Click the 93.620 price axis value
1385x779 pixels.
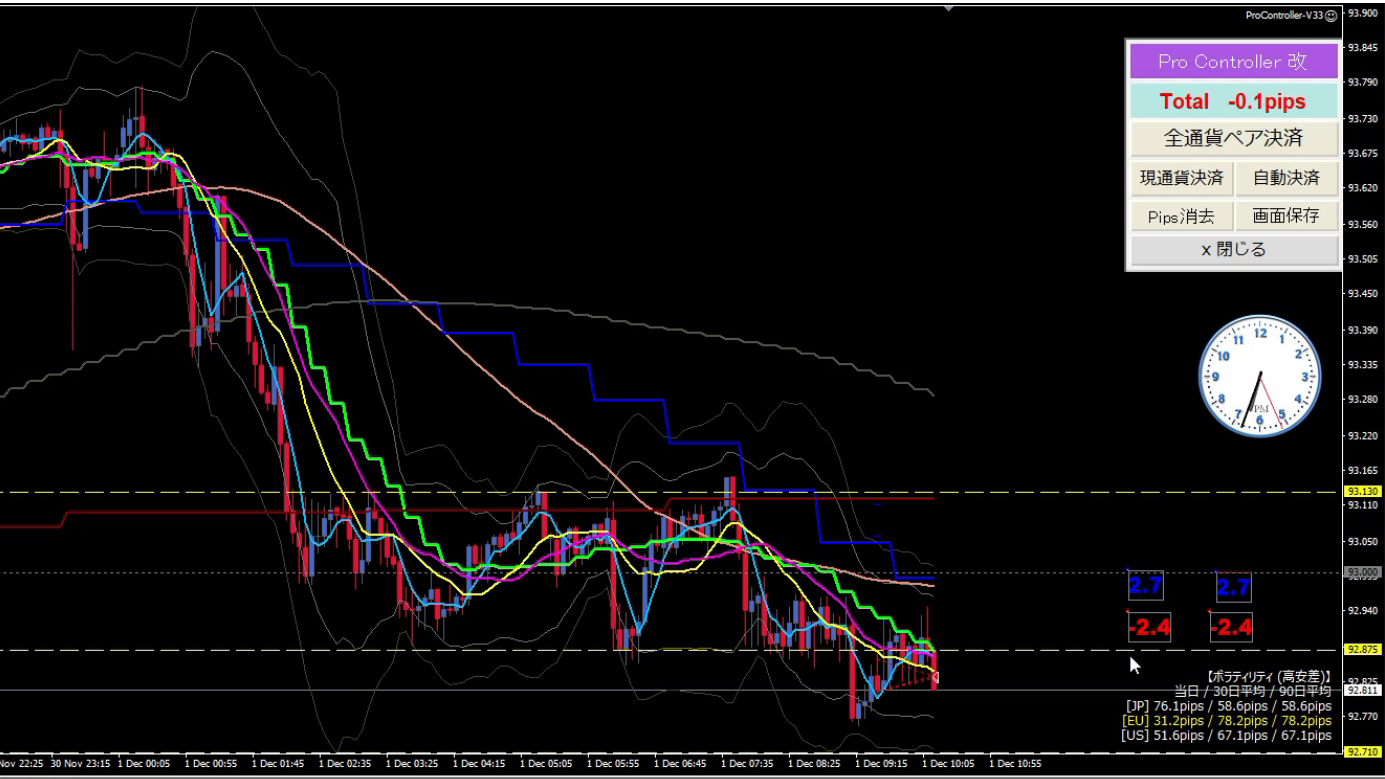point(1362,188)
